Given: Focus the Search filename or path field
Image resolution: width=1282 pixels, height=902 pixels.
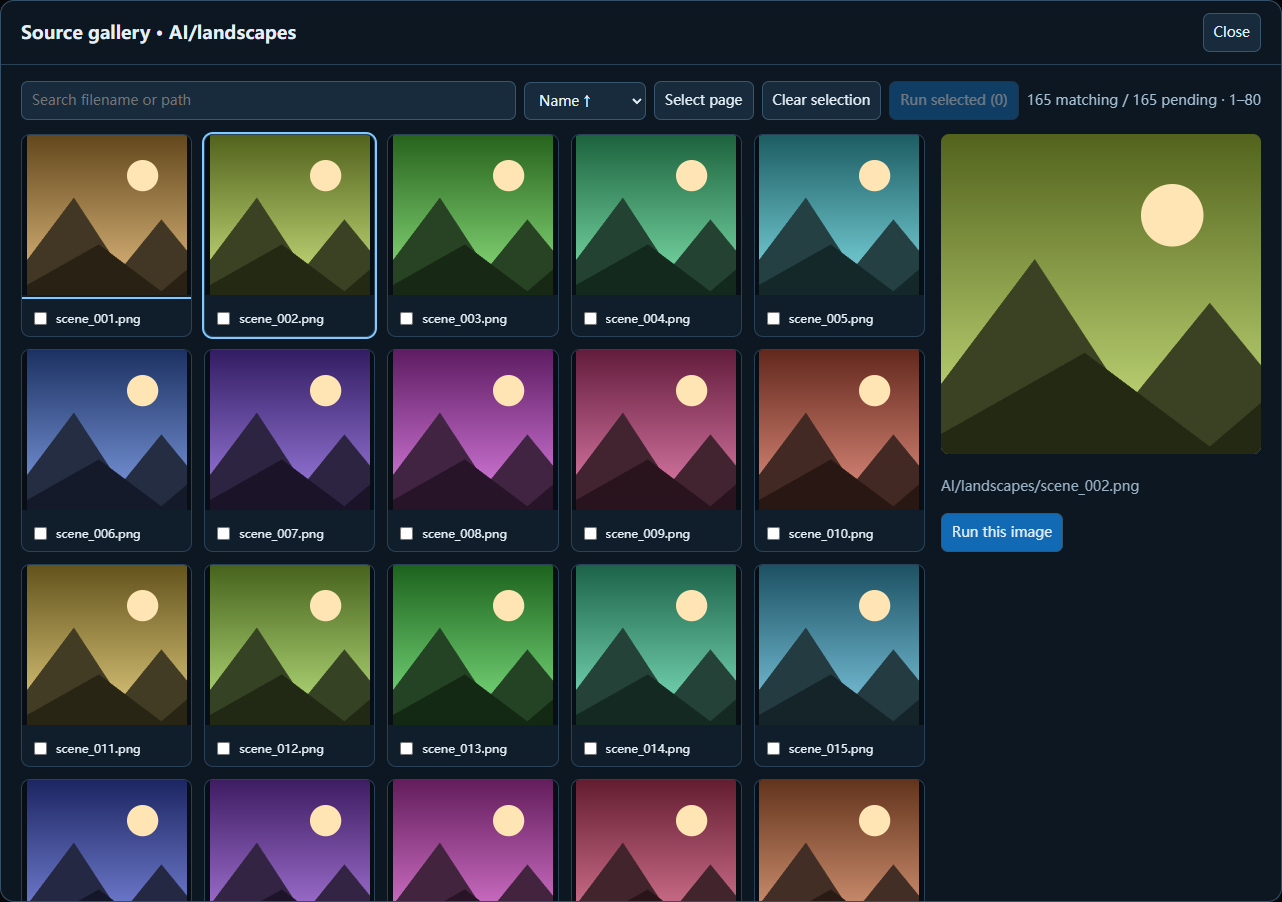Looking at the screenshot, I should click(268, 100).
